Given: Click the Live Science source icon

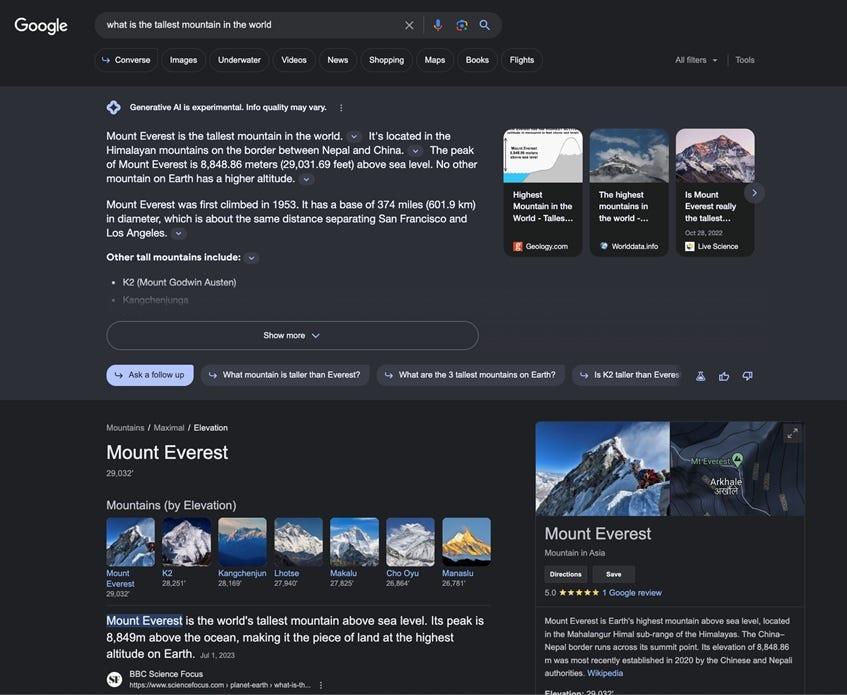Looking at the screenshot, I should 690,246.
